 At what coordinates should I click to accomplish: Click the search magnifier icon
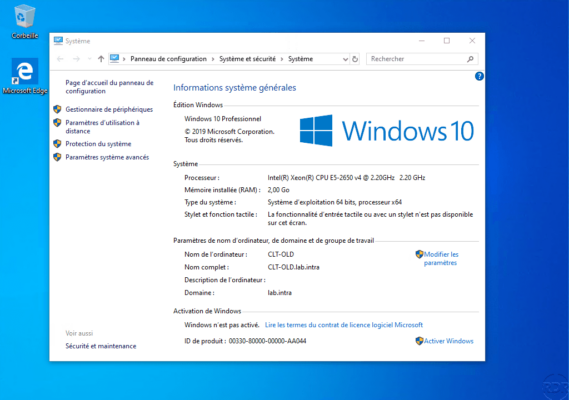[470, 59]
